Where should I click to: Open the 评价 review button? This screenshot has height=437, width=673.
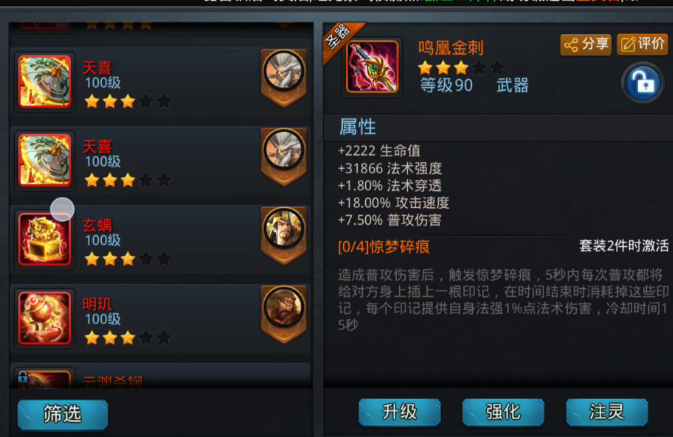coord(643,44)
